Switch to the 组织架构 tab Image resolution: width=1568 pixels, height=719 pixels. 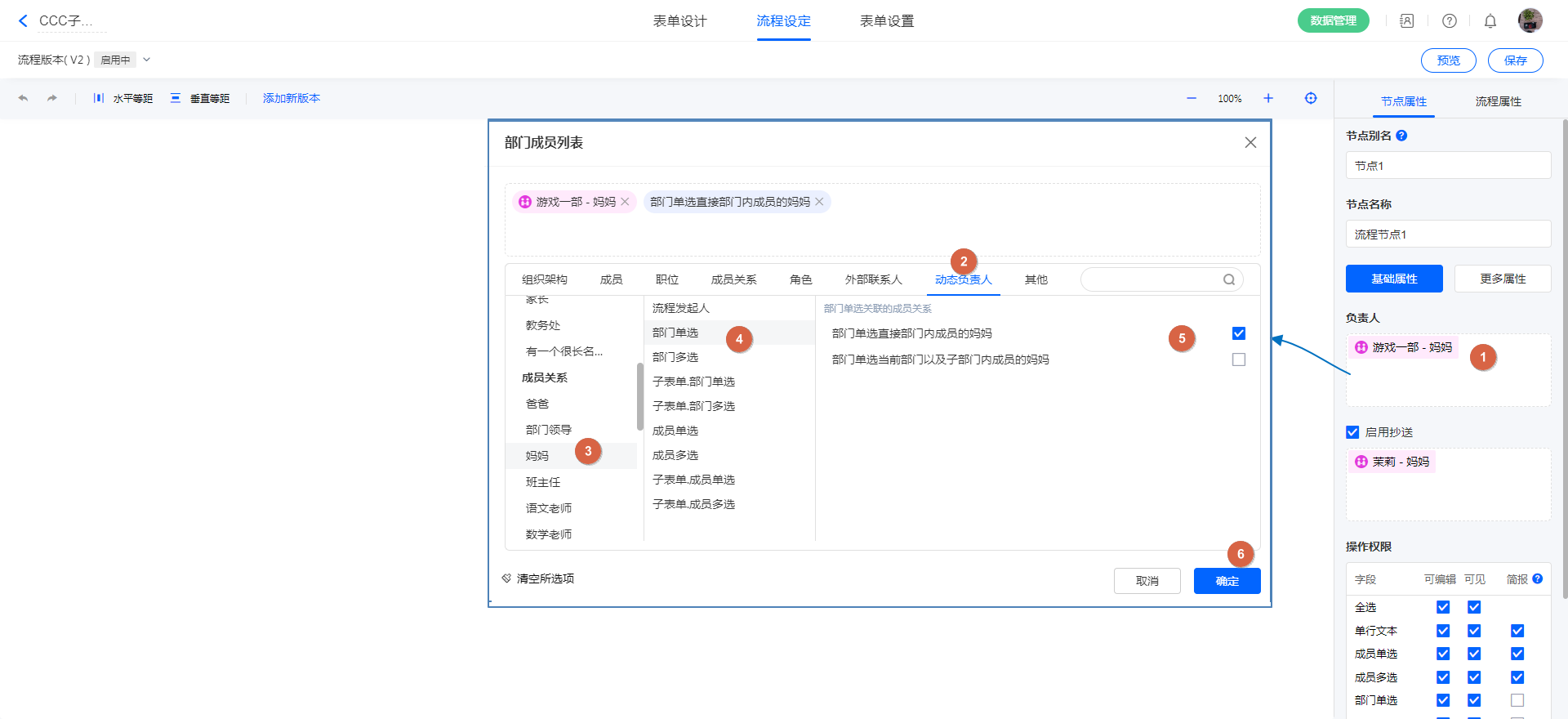click(x=545, y=279)
